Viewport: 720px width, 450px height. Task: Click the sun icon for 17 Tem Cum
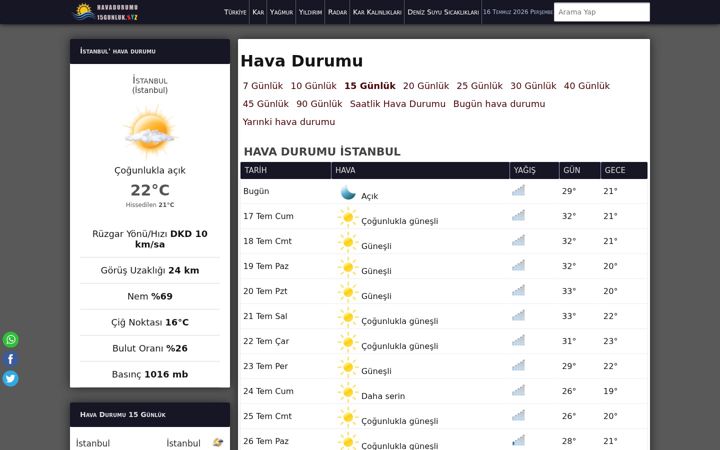point(348,217)
